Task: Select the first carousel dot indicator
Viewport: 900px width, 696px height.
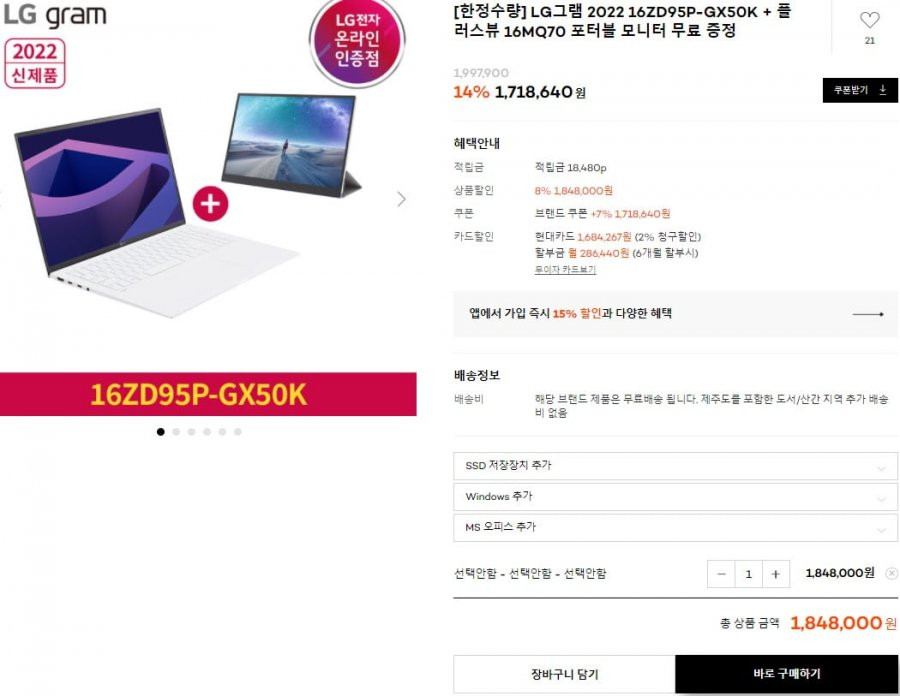Action: (x=161, y=431)
